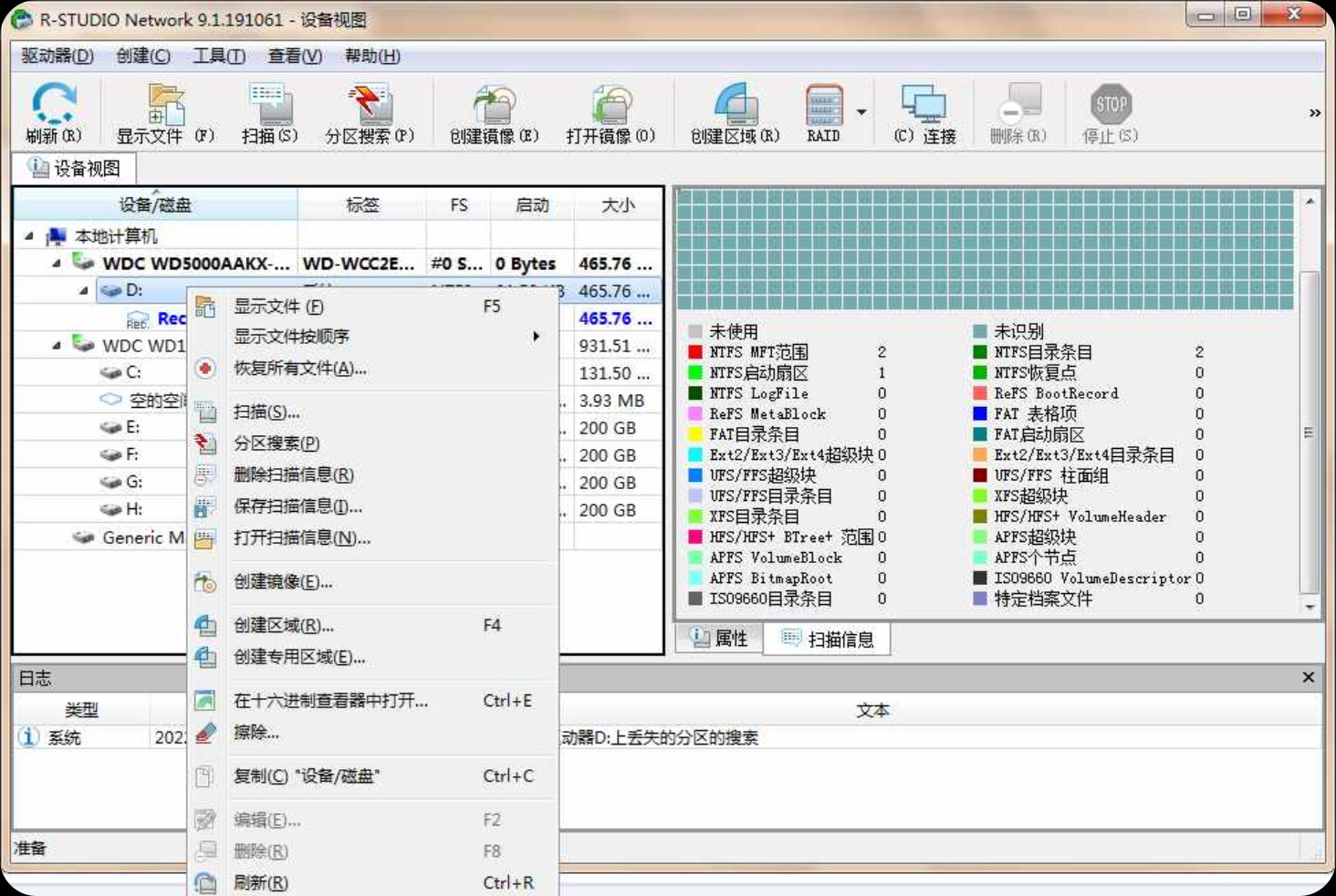Click the RAID toolbar icon
Screen dimensions: 1336x896
[x=823, y=112]
